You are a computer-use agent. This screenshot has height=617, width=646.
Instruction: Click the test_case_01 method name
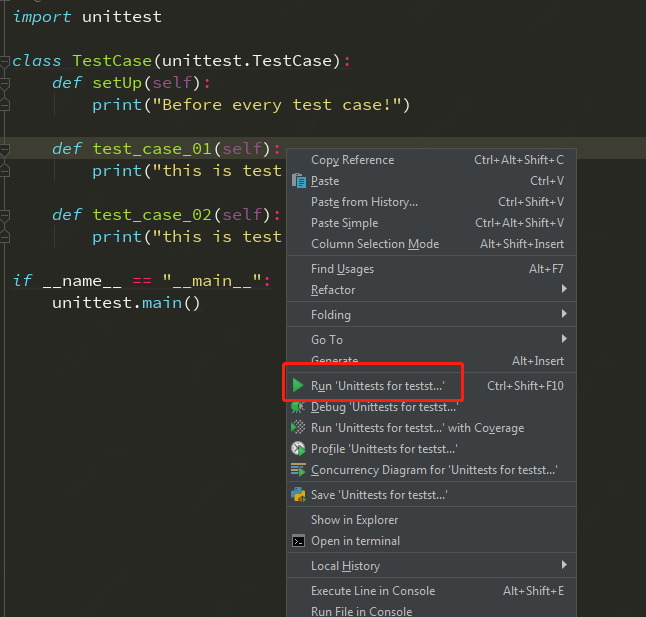coord(152,149)
